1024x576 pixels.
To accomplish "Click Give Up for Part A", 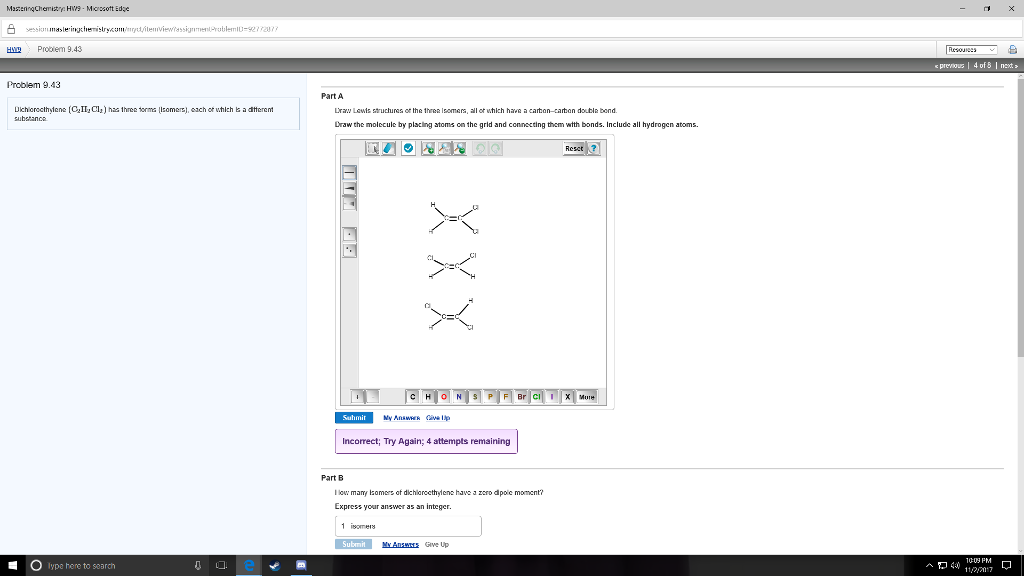I will pyautogui.click(x=438, y=418).
